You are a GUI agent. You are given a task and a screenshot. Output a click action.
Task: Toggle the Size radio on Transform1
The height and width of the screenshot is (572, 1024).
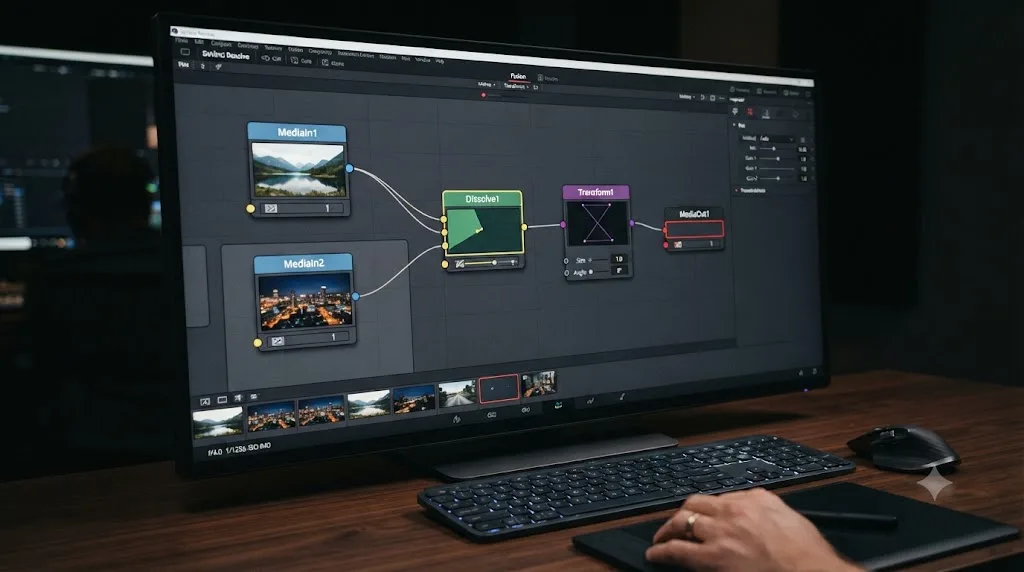pyautogui.click(x=566, y=261)
